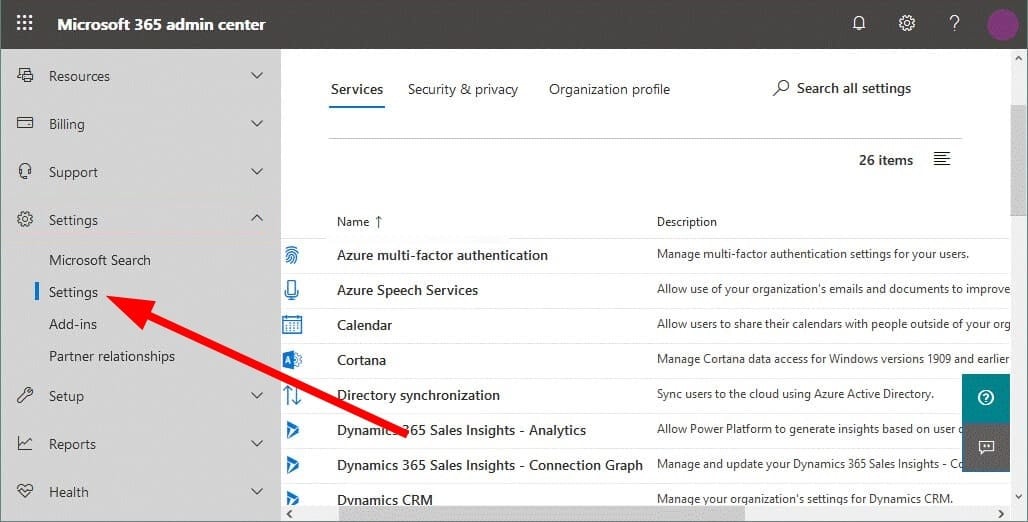Expand the Reports section chevron
The width and height of the screenshot is (1028, 522).
(257, 443)
